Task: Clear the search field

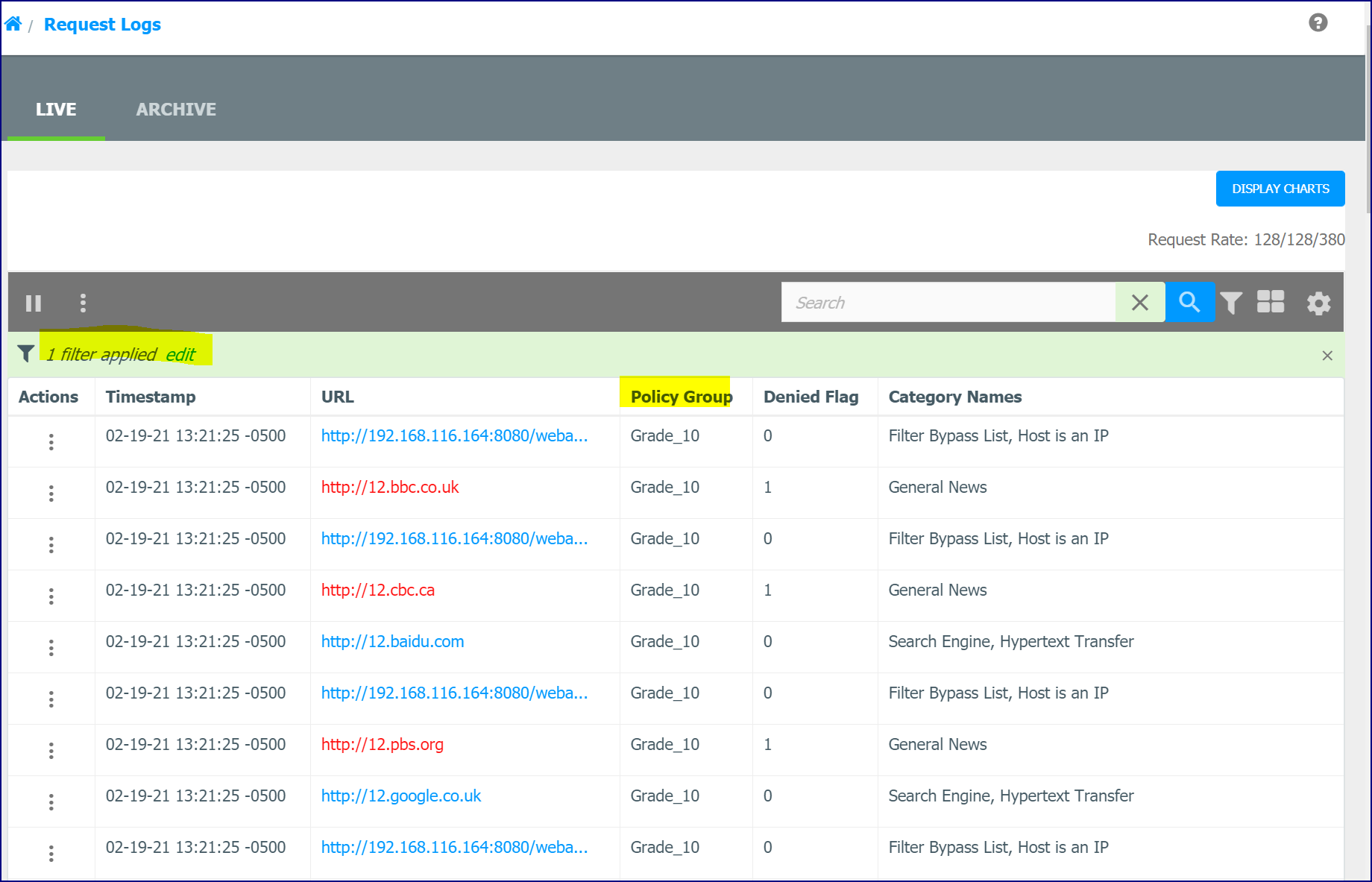Action: coord(1140,302)
